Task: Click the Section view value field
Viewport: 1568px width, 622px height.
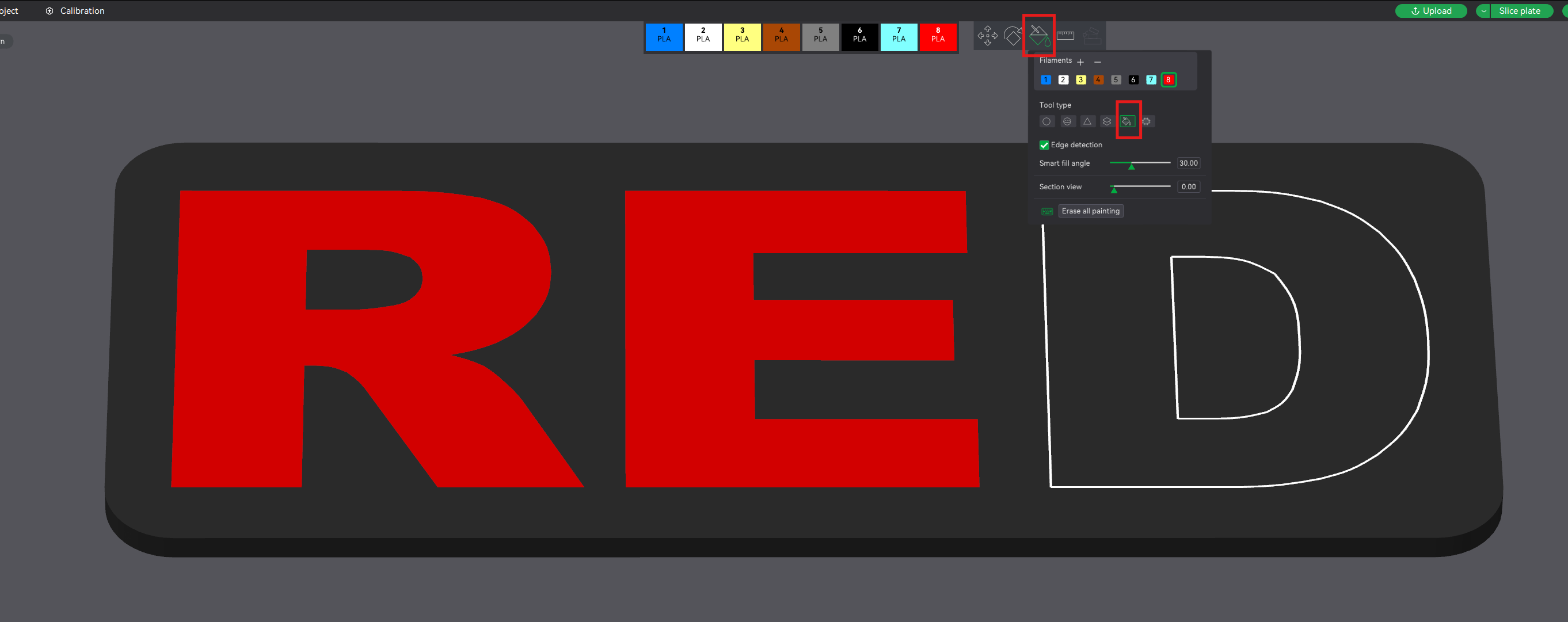Action: tap(1188, 187)
